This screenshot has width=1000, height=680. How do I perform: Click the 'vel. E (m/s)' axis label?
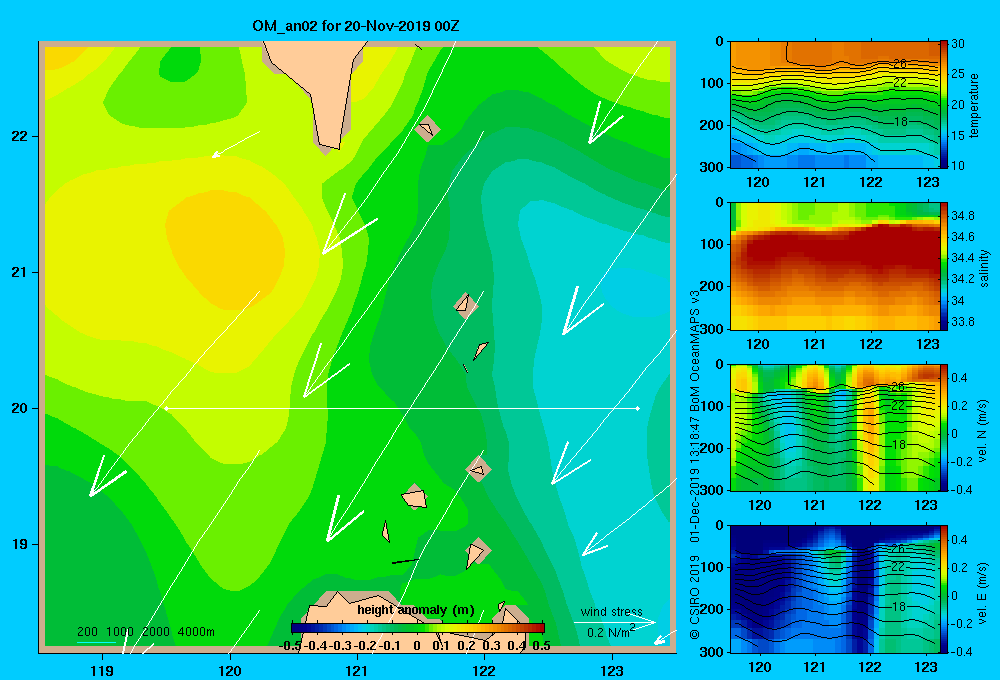[983, 592]
